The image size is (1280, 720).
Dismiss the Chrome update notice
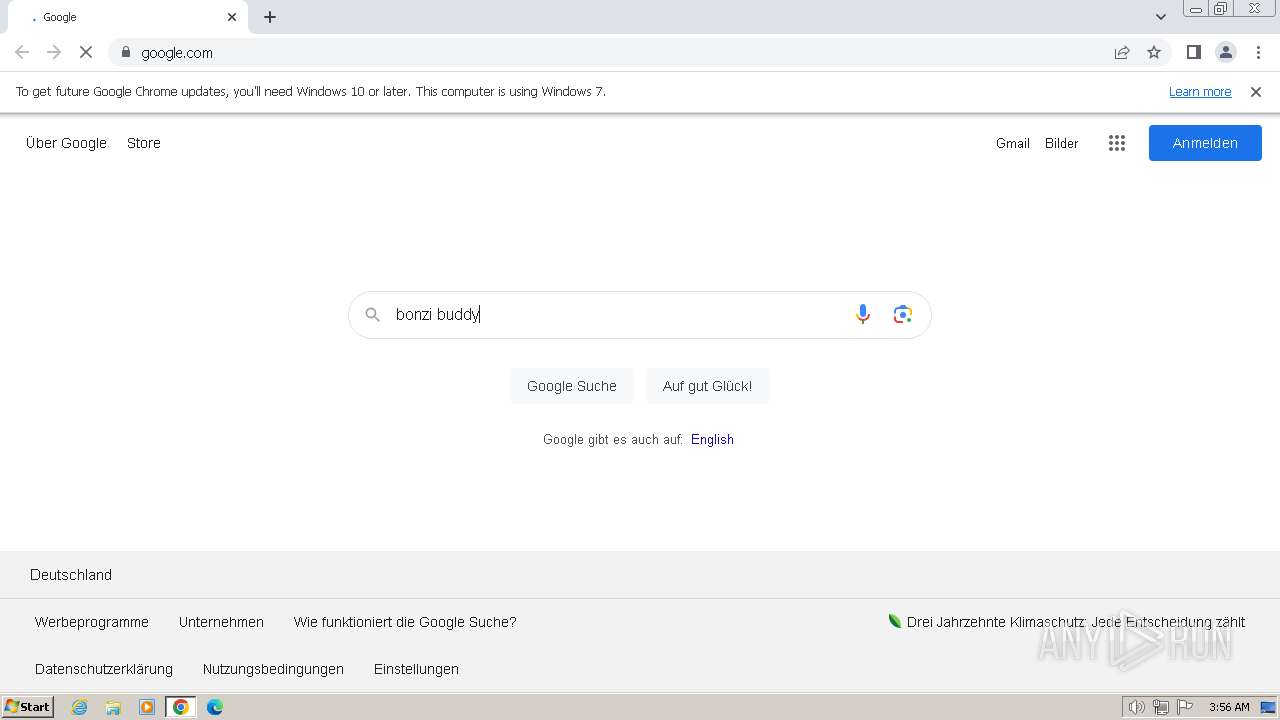coord(1256,92)
